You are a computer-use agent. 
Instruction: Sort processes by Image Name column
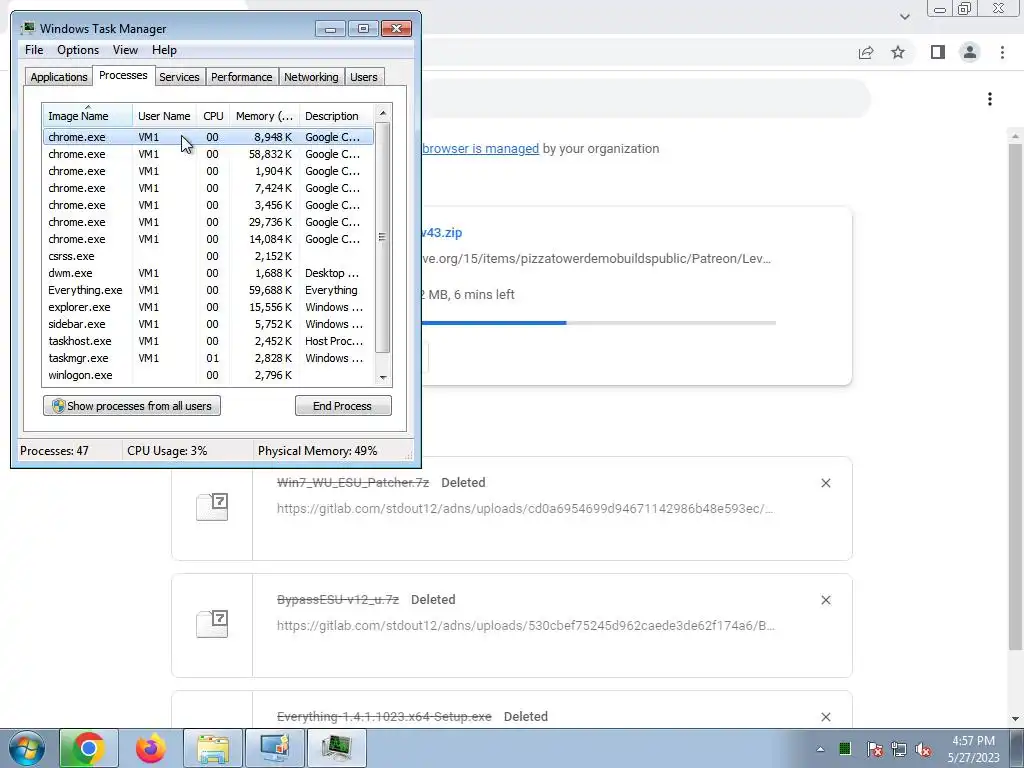point(88,116)
